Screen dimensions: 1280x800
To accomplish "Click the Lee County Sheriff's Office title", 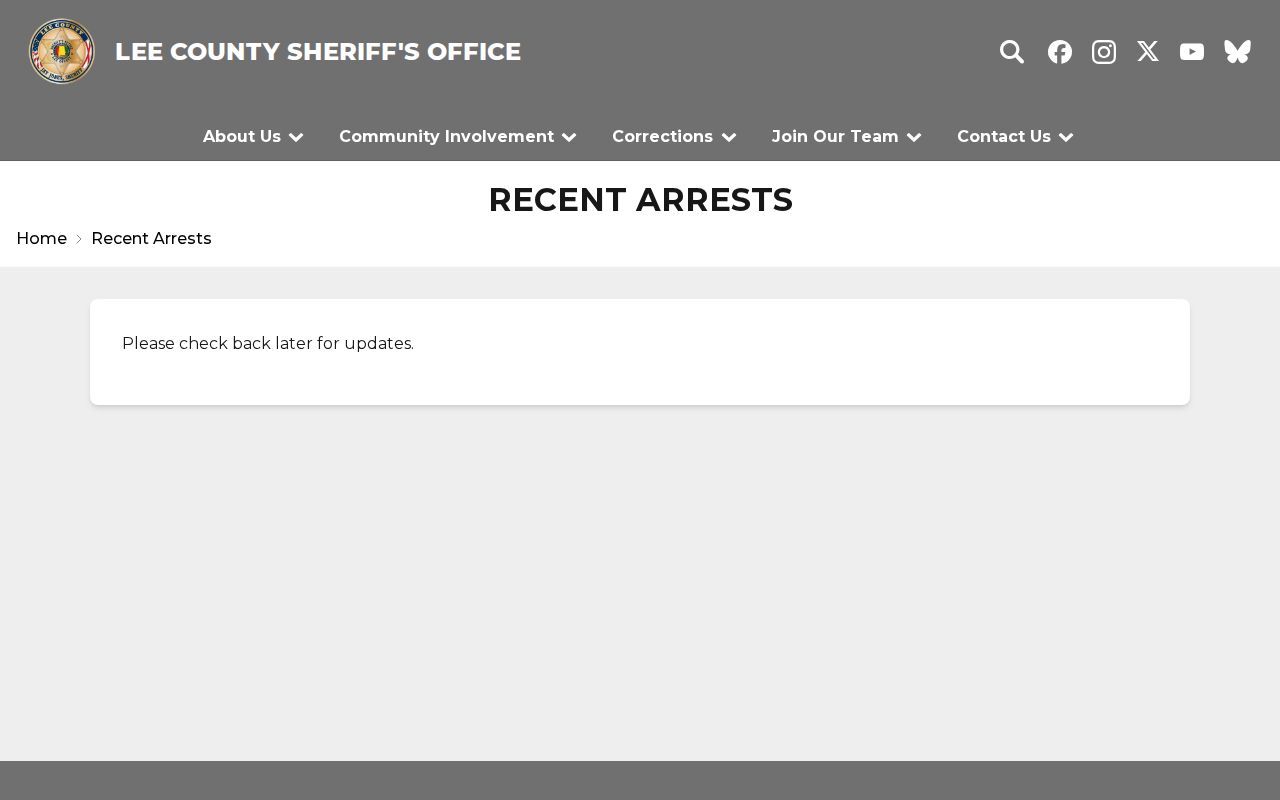I will pos(318,52).
